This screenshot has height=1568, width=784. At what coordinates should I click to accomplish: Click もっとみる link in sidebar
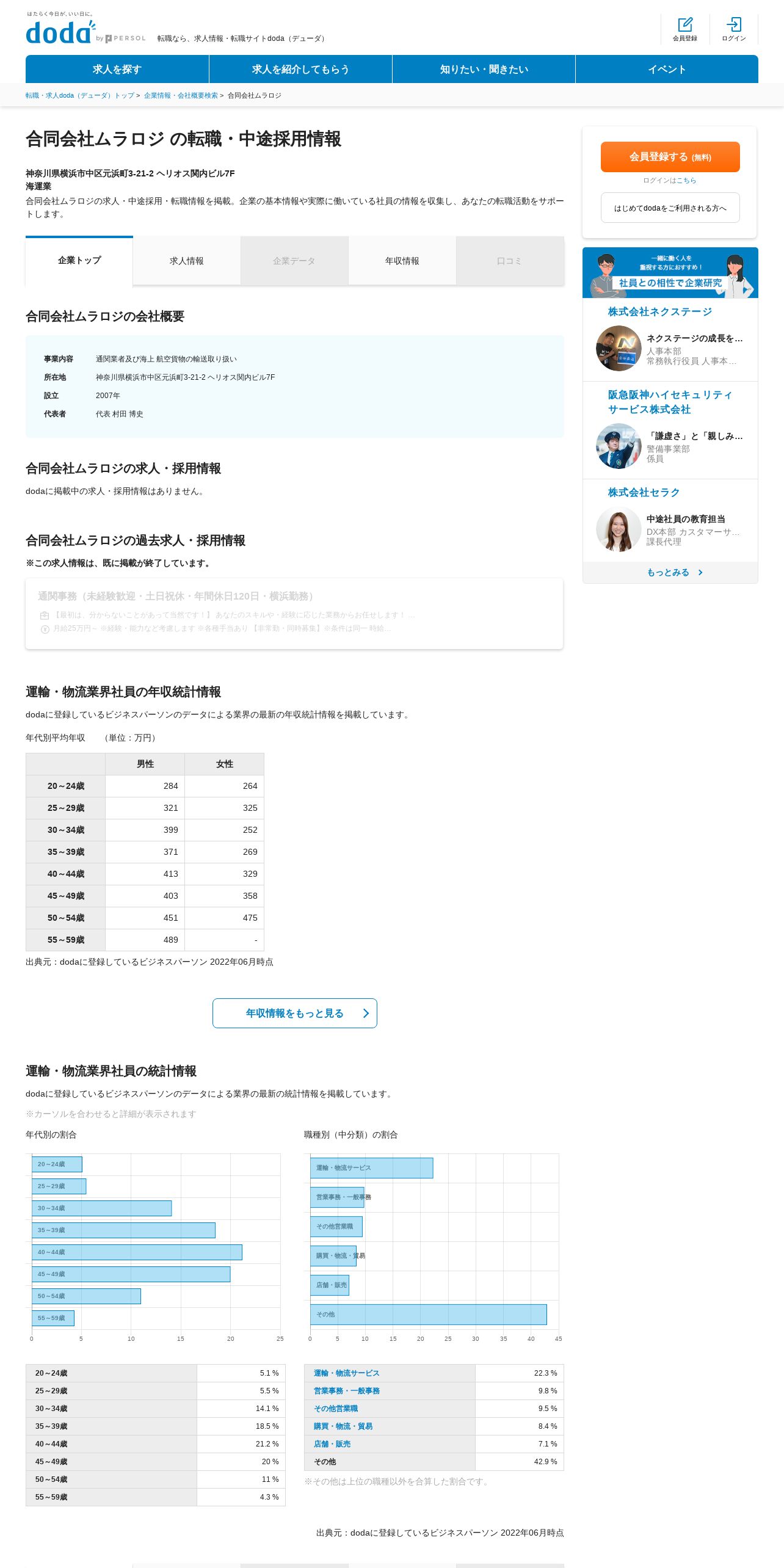pyautogui.click(x=670, y=573)
